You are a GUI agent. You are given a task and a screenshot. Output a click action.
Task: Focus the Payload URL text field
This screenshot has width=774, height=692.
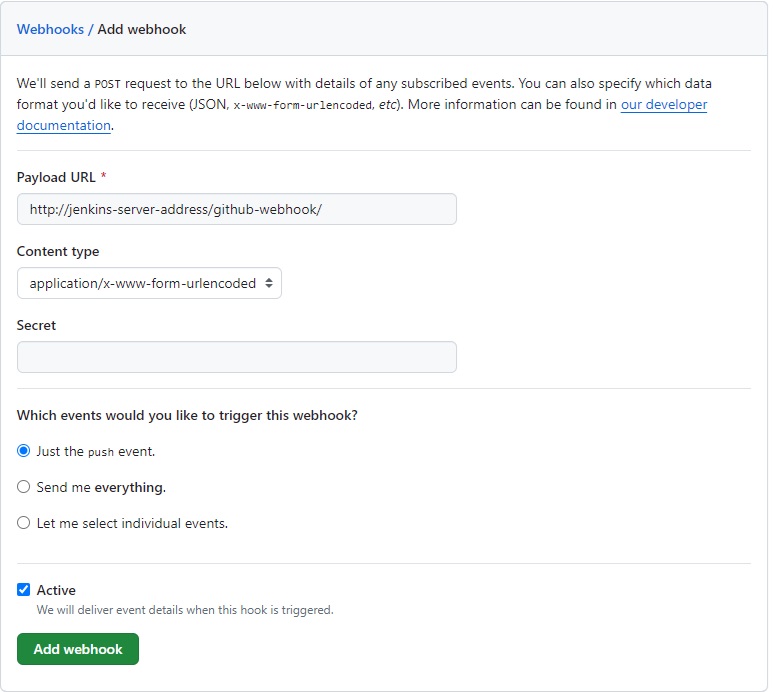pyautogui.click(x=237, y=209)
